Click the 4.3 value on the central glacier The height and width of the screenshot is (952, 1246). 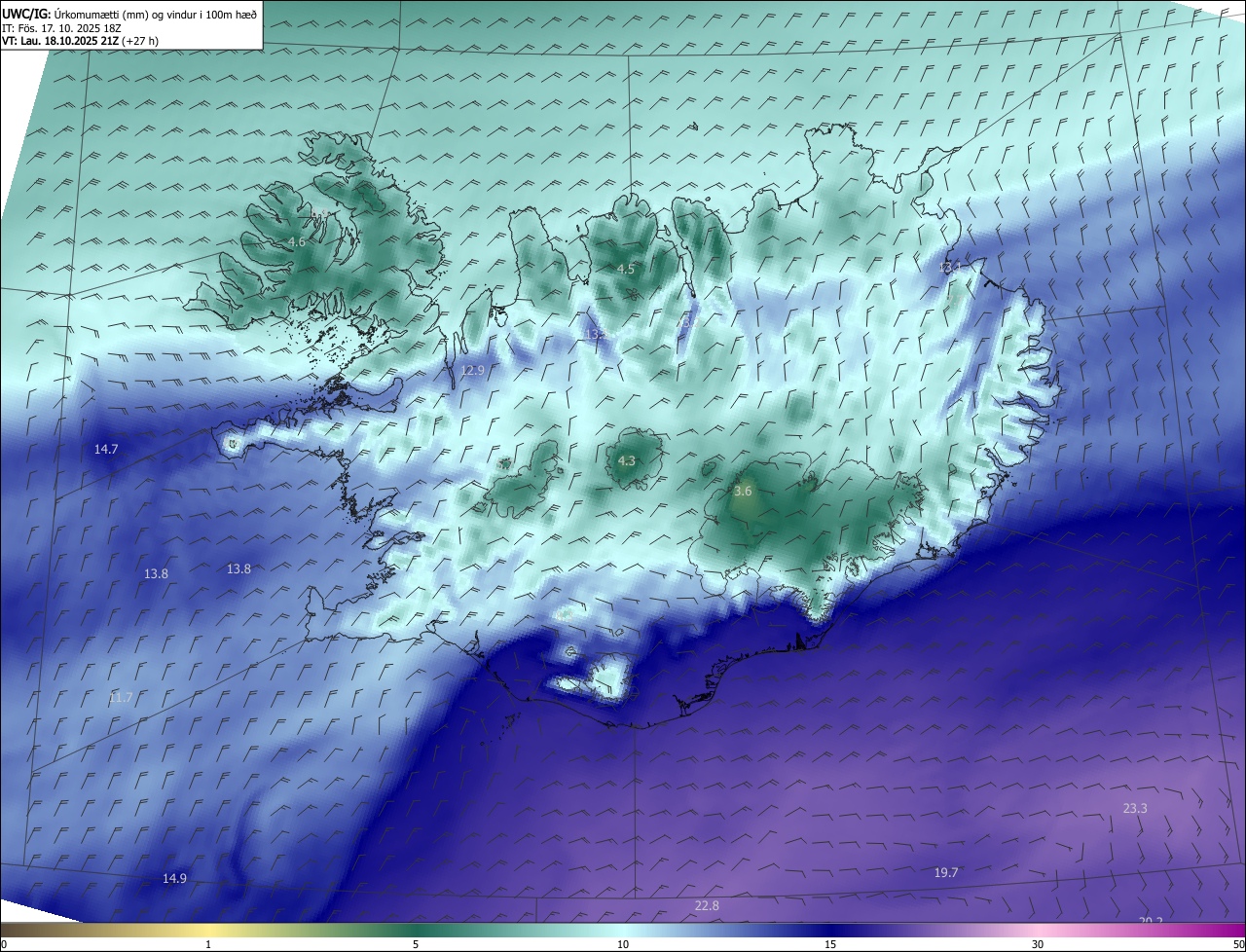[627, 460]
